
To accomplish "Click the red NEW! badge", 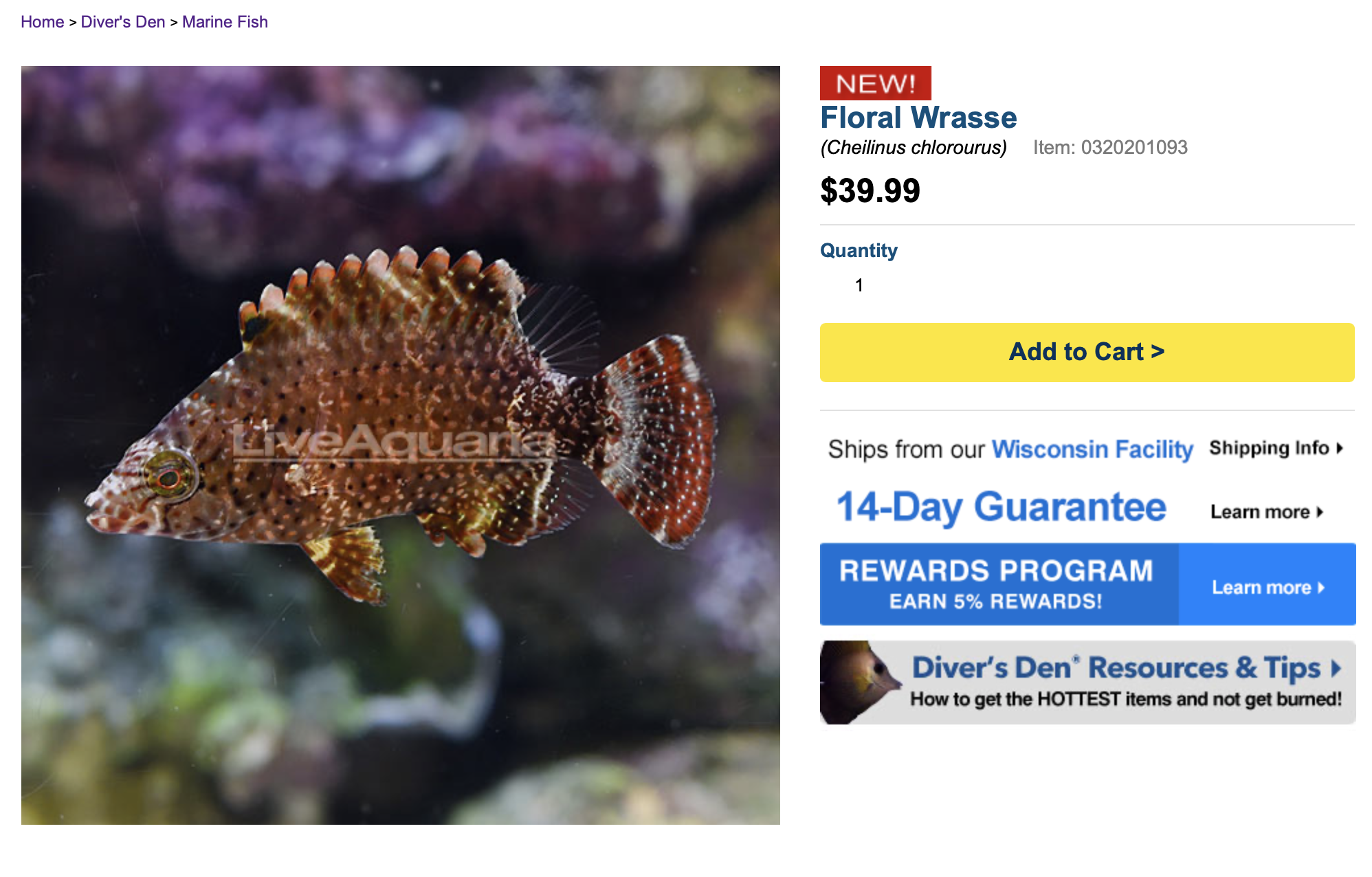I will (x=876, y=83).
